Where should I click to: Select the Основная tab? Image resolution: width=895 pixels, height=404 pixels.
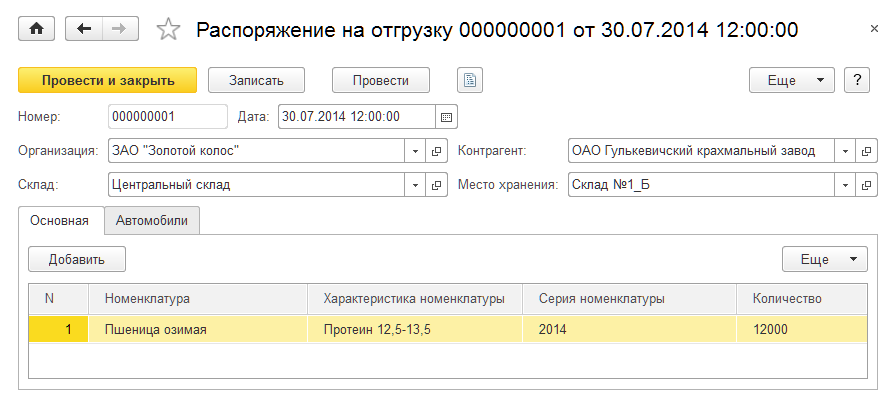point(59,220)
